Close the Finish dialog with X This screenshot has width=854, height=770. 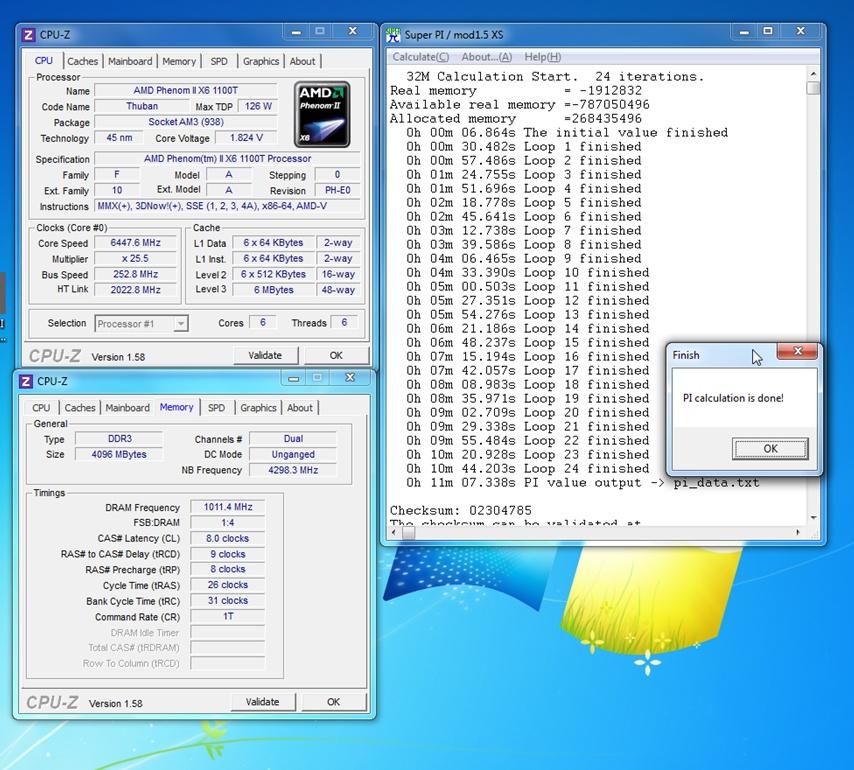click(798, 351)
